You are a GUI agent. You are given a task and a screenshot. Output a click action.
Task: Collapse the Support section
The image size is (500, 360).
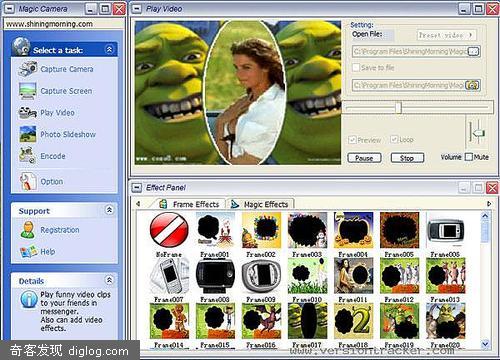[x=109, y=210]
